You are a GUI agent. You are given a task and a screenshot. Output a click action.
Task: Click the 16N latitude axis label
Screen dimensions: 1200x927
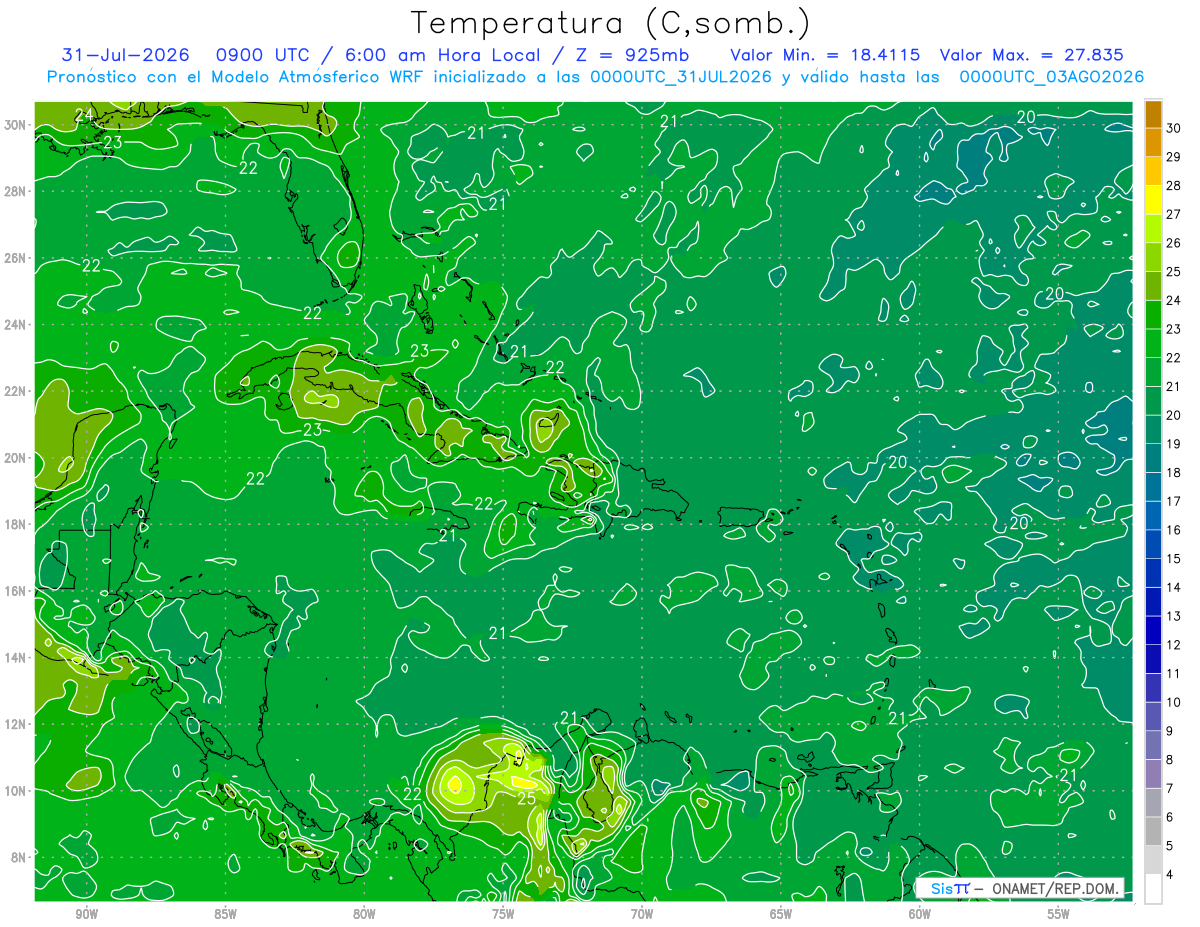click(17, 591)
